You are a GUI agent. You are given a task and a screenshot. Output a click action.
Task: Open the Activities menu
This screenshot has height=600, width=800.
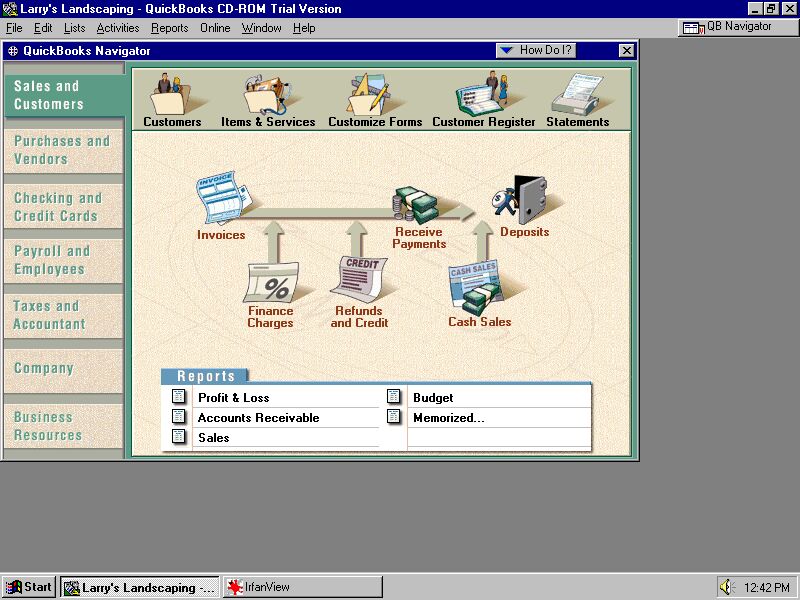click(x=118, y=28)
